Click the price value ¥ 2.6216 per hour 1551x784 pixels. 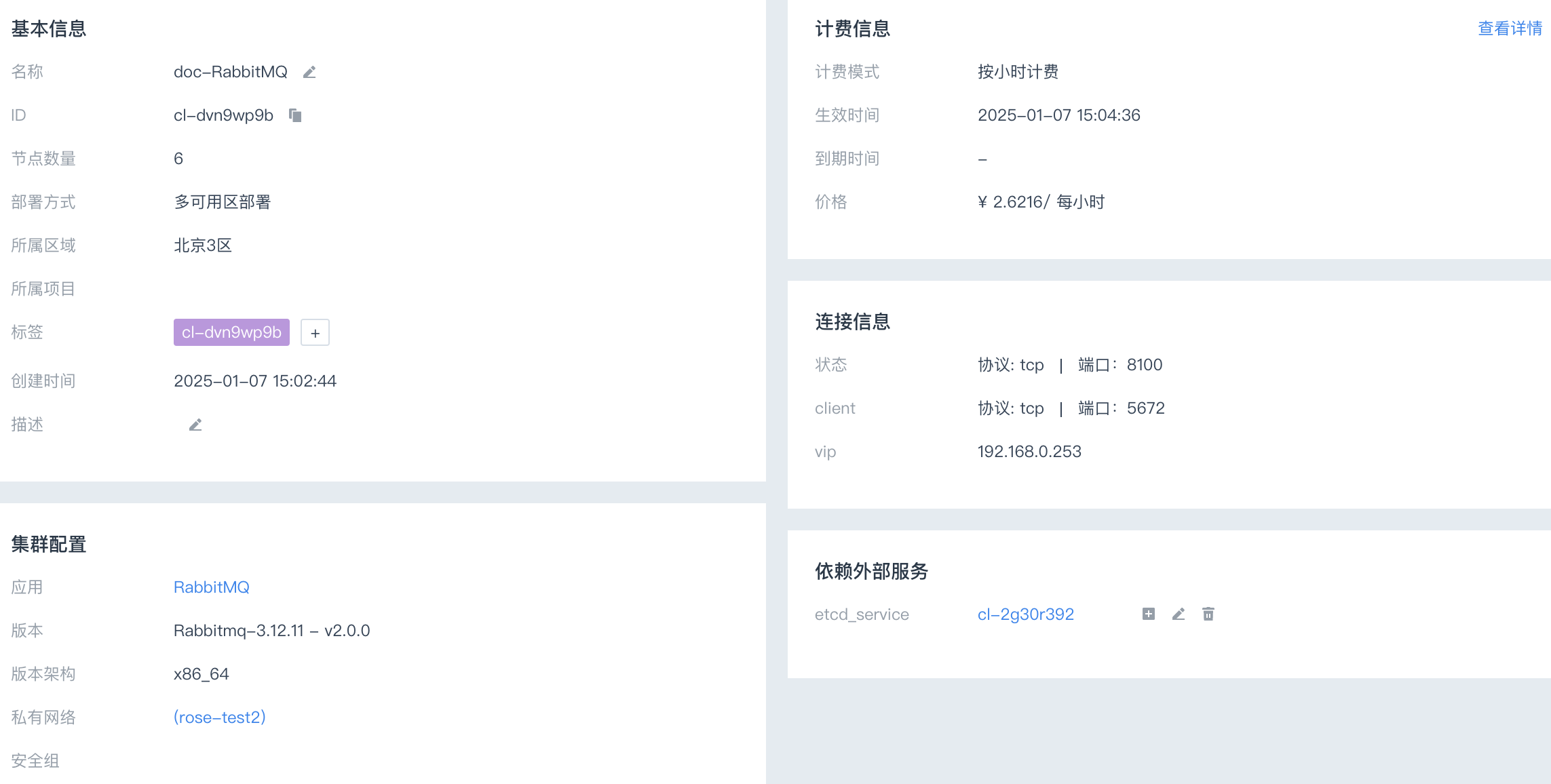pos(1041,202)
